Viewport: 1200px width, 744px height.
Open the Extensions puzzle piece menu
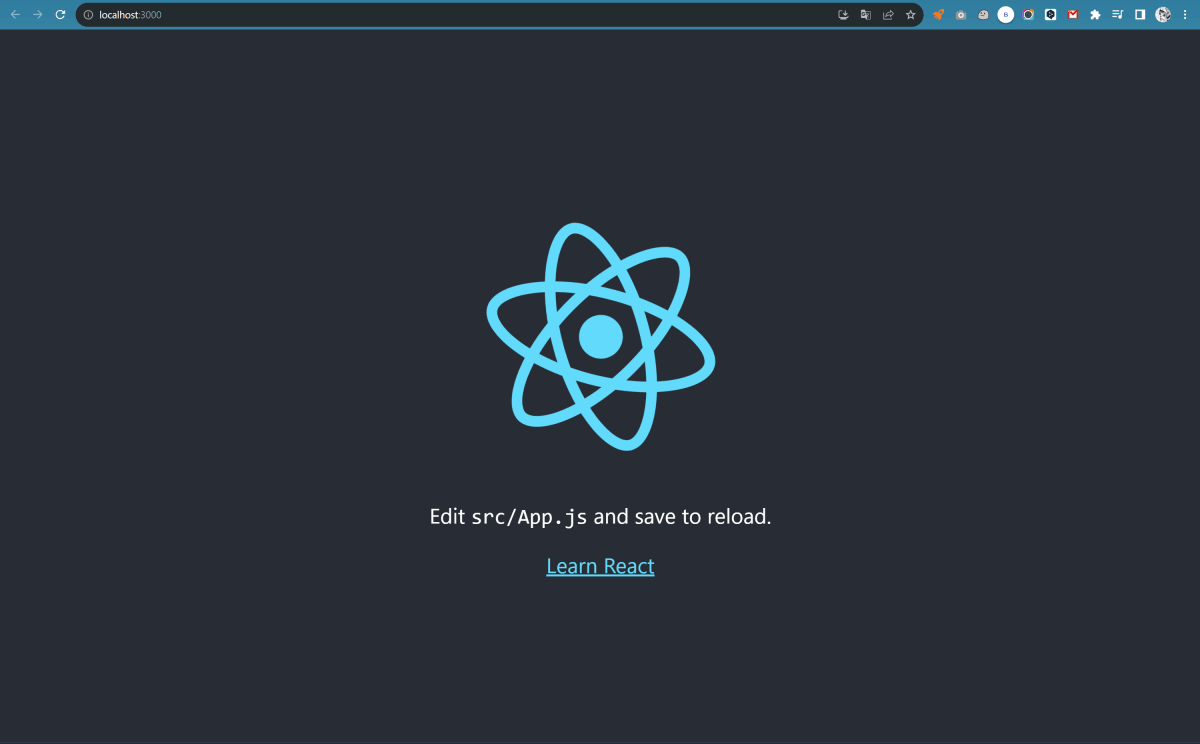click(1095, 15)
